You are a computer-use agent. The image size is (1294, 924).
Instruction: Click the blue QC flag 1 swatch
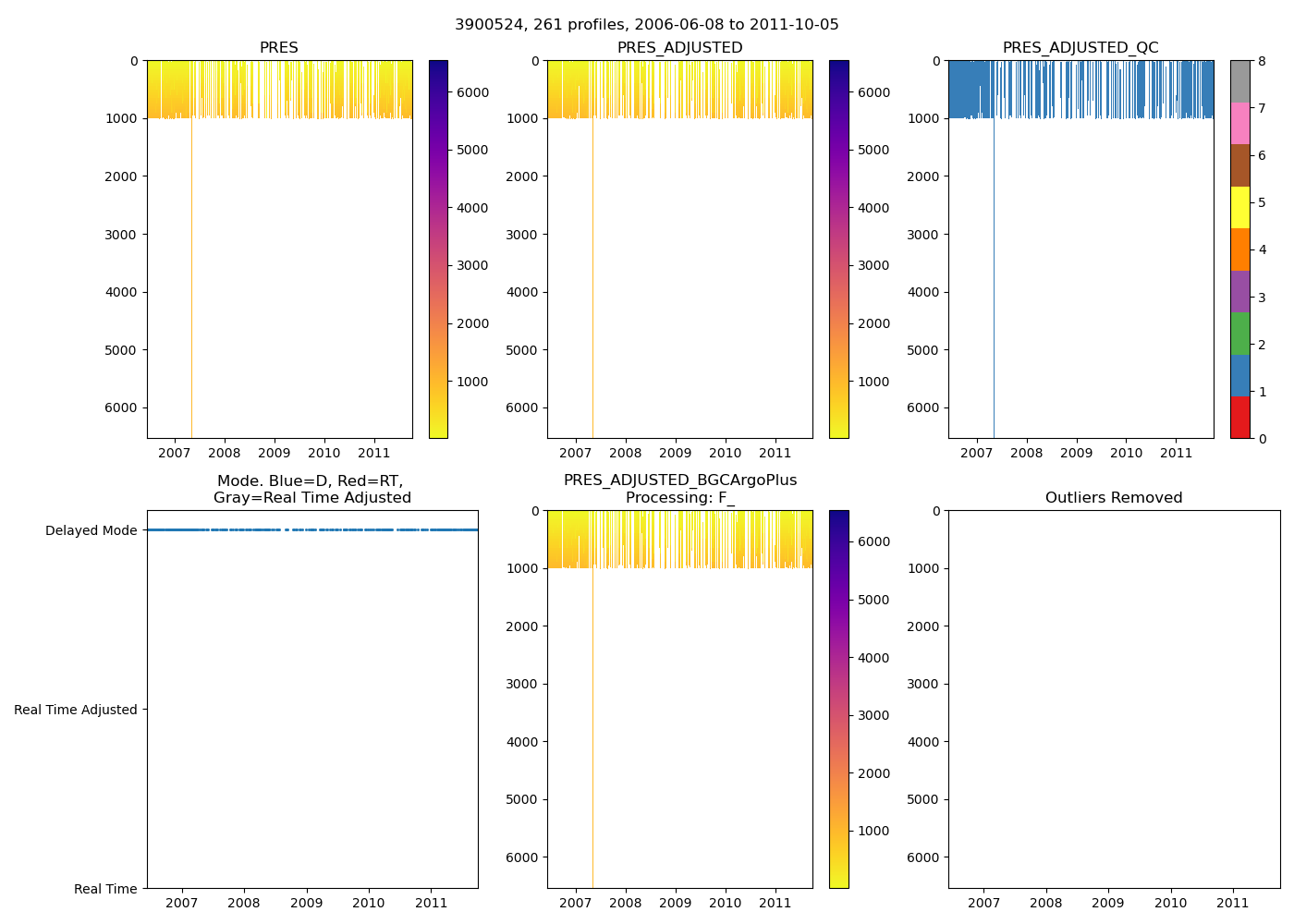point(1239,375)
